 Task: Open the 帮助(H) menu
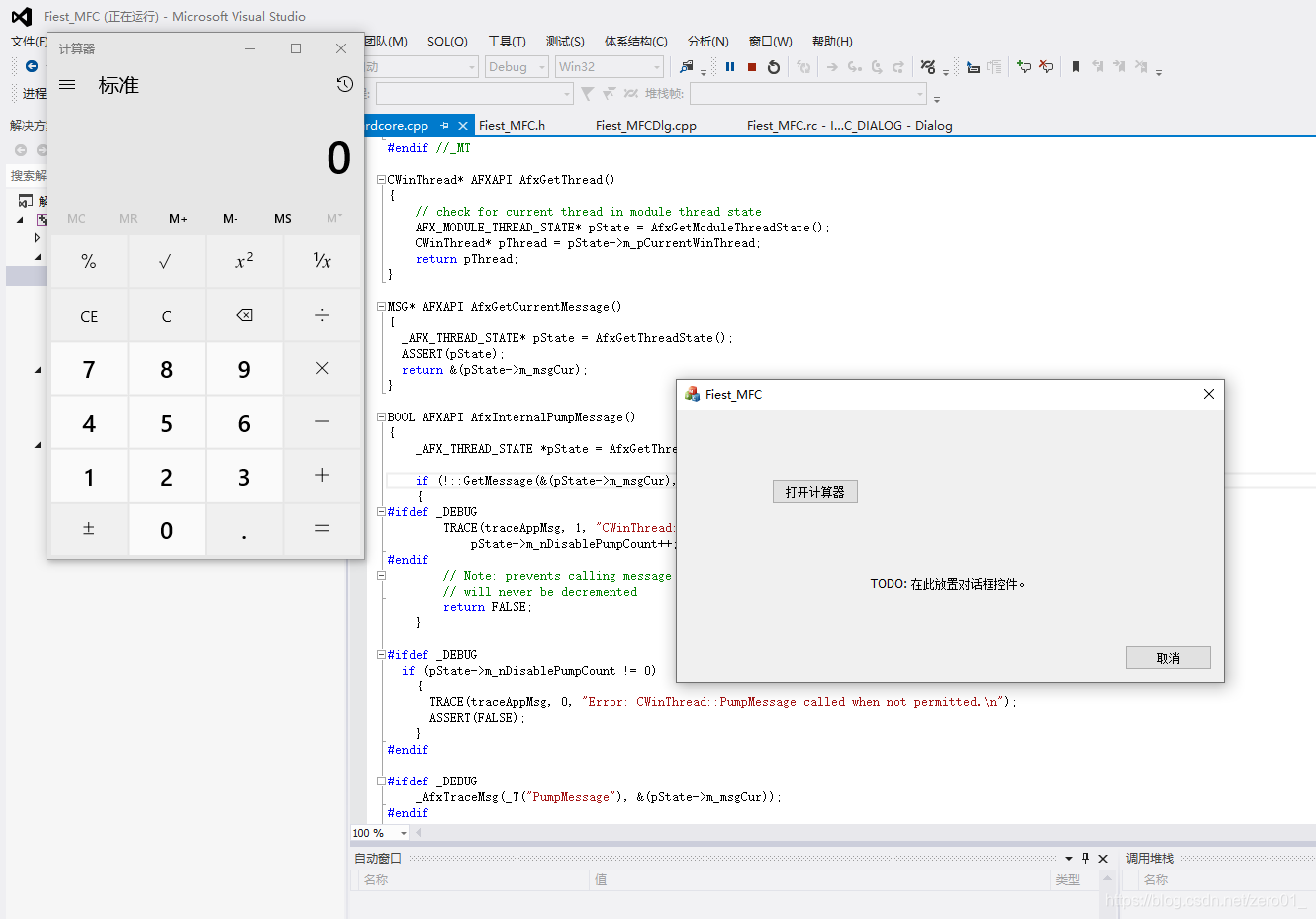pyautogui.click(x=832, y=41)
